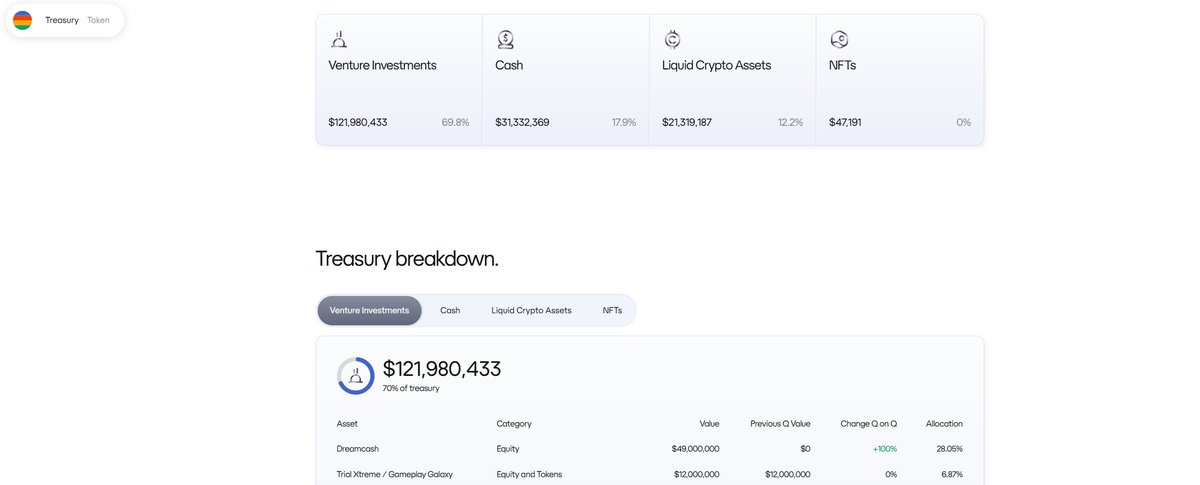Click the $0 previous quarter value
This screenshot has width=1200, height=485.
[805, 449]
